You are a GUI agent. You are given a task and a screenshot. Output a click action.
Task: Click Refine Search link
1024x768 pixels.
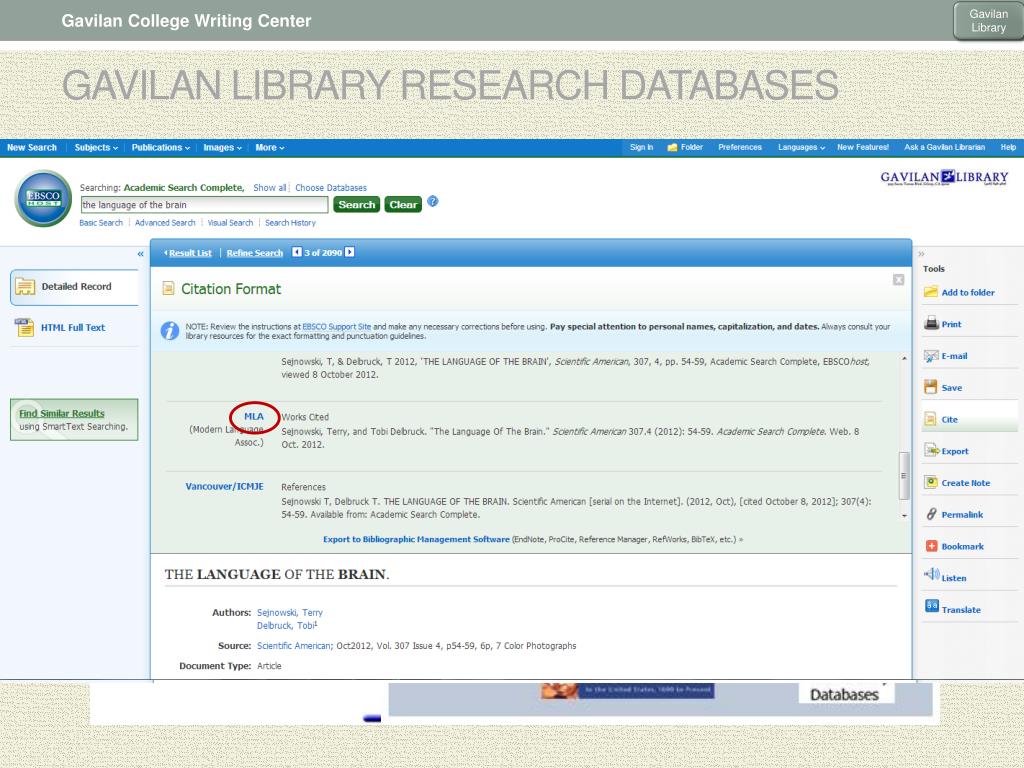(255, 253)
